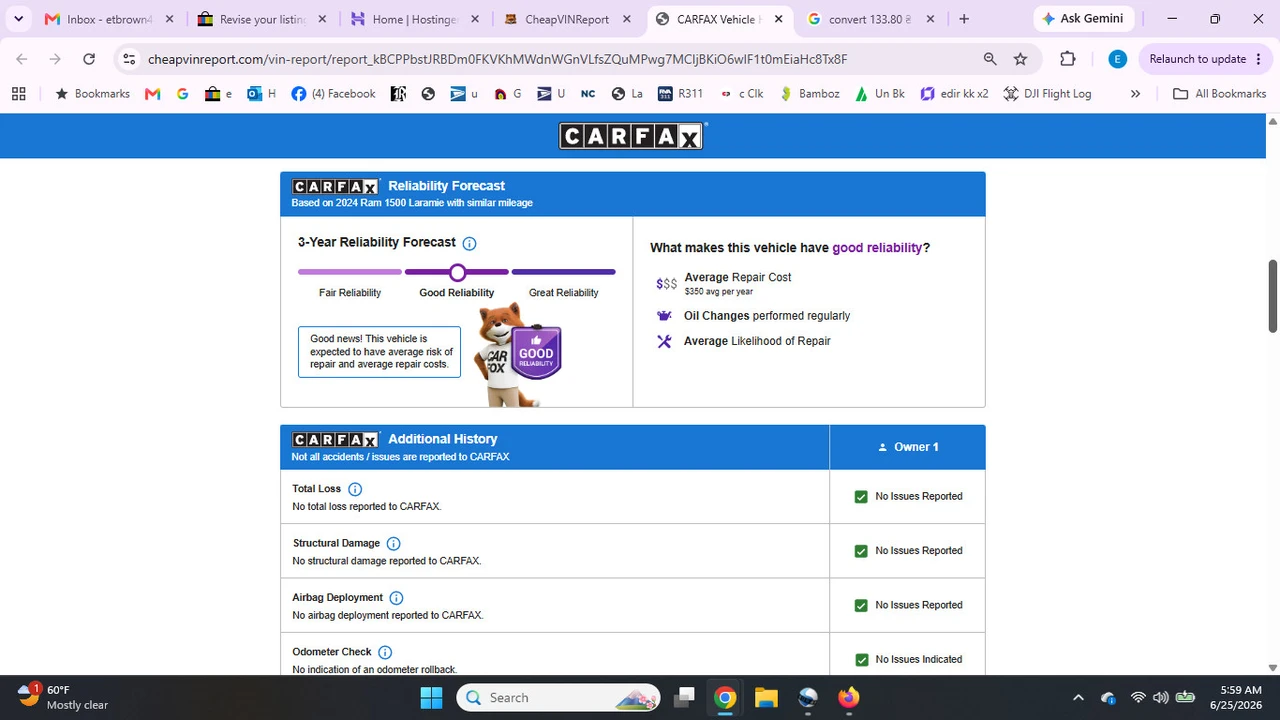
Task: Open the Google bookmark icon
Action: point(182,94)
